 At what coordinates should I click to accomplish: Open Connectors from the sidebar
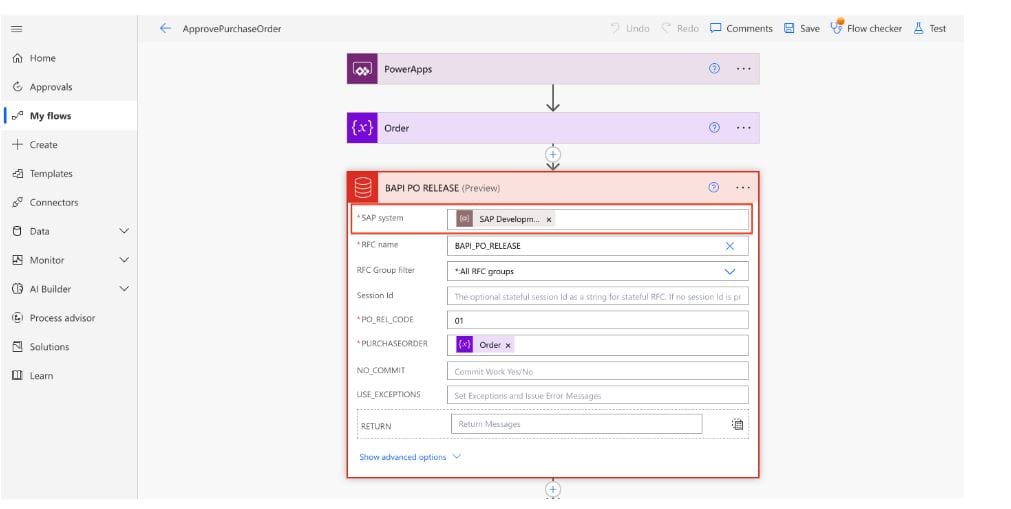53,202
